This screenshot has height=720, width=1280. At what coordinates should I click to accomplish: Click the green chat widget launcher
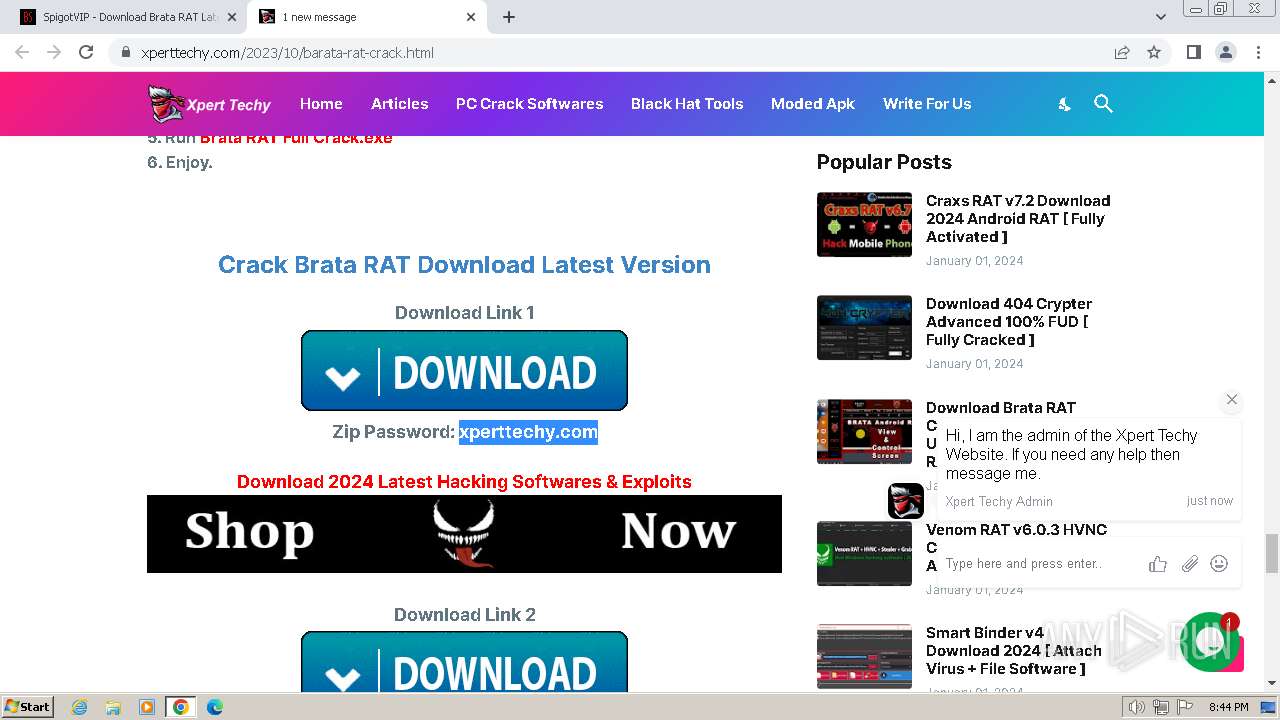click(1210, 642)
